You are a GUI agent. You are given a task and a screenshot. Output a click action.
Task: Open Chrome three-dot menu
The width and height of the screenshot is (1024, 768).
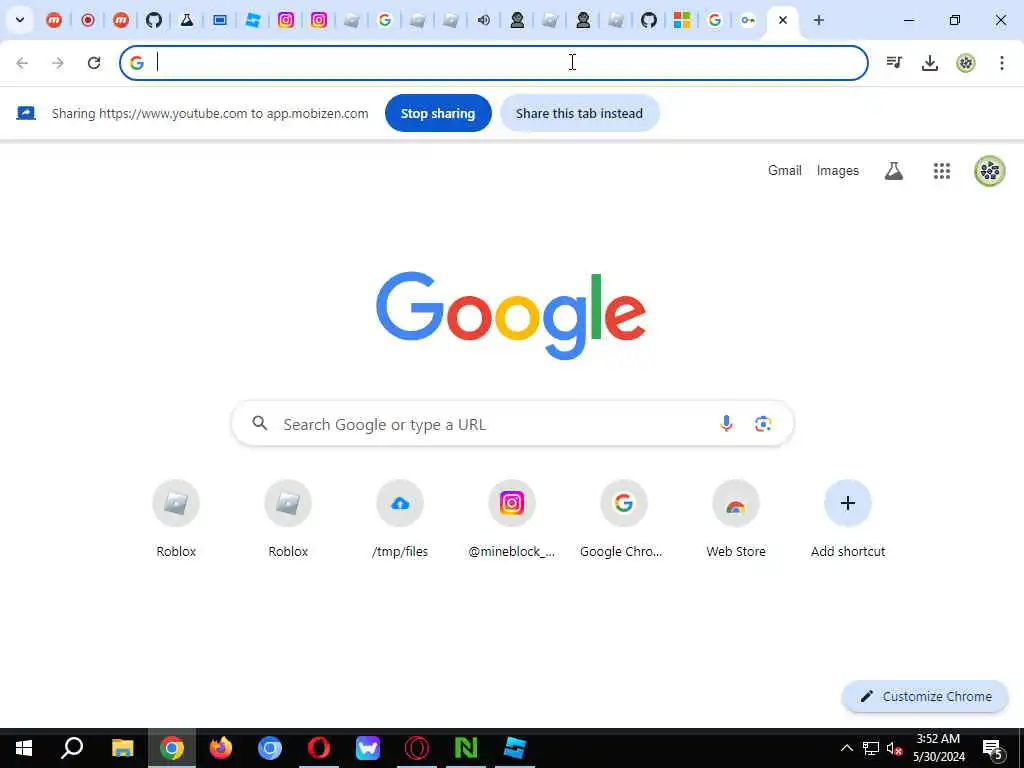click(x=1002, y=63)
